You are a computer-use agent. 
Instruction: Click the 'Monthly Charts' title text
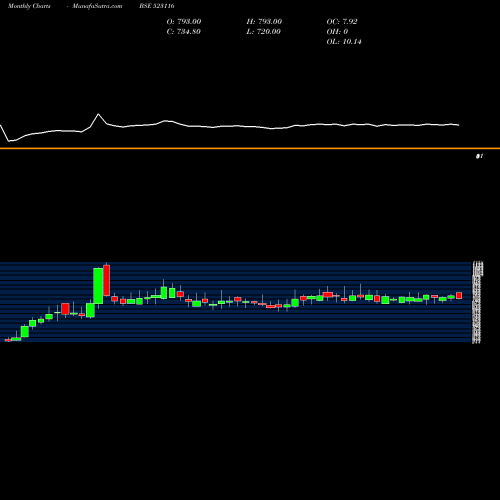[29, 6]
